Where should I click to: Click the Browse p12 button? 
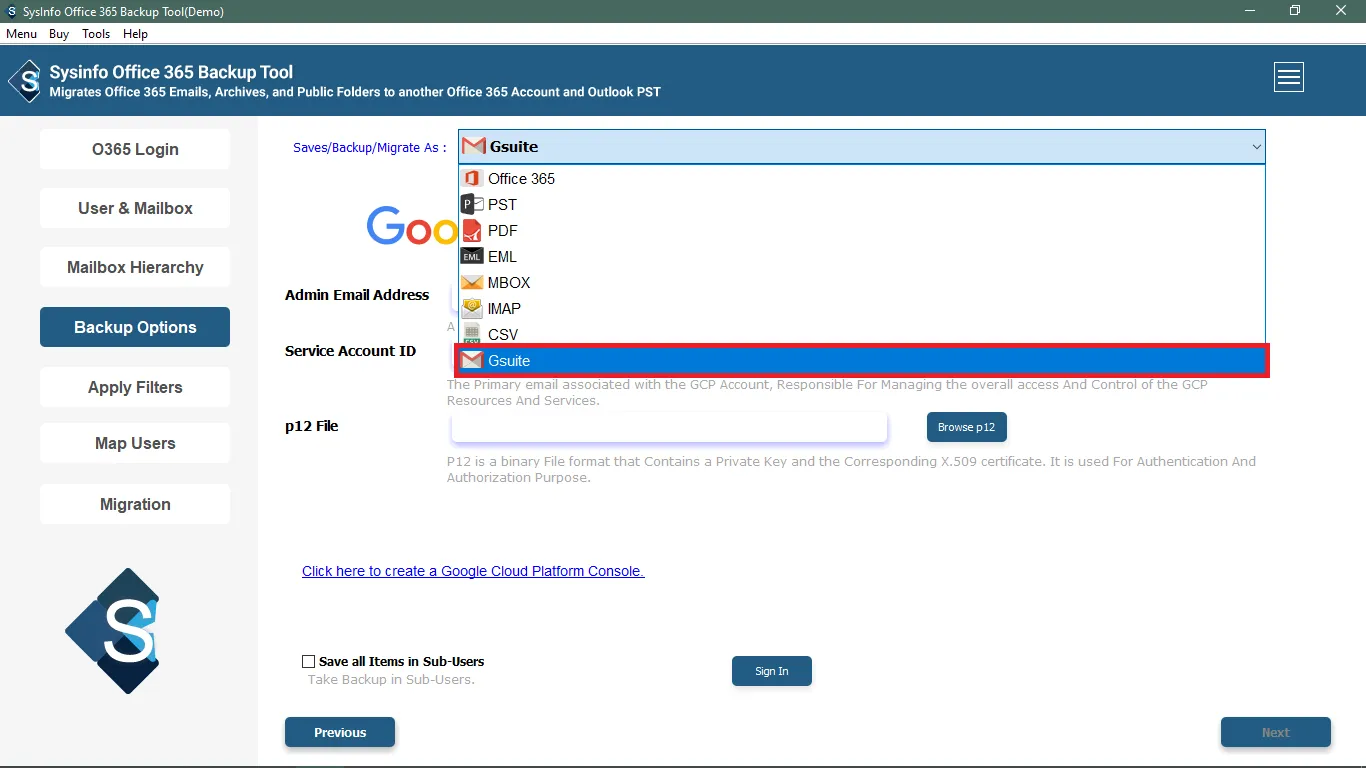coord(967,427)
